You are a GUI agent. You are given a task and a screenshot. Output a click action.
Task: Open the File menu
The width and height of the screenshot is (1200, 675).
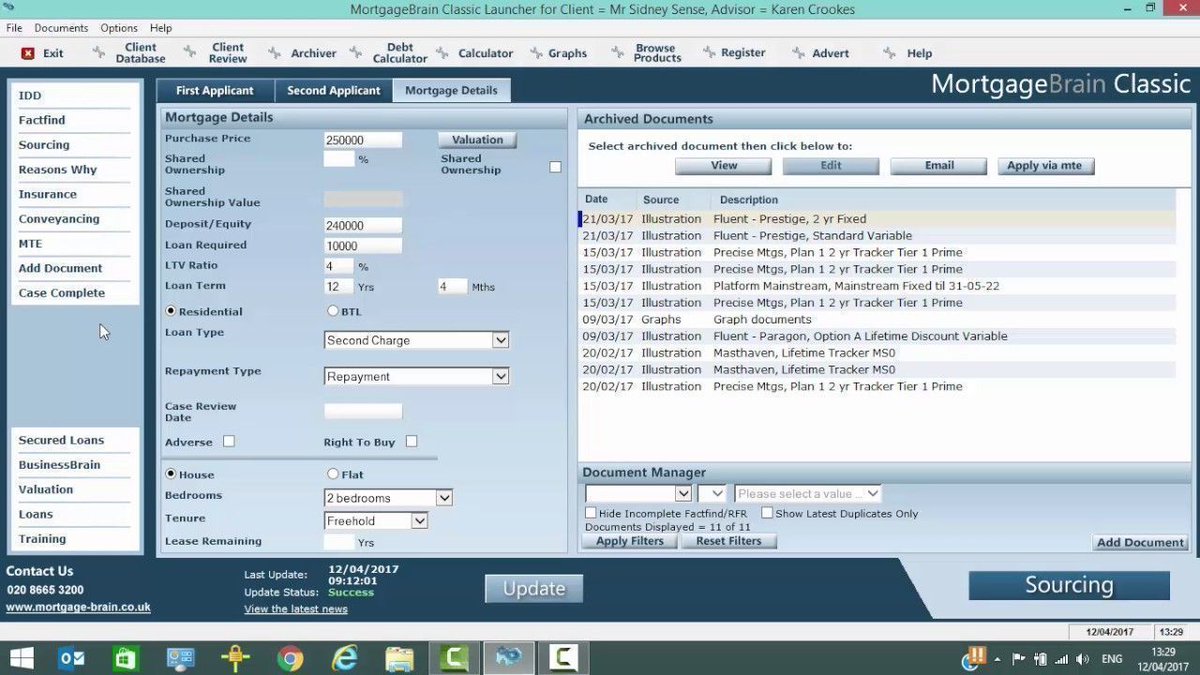click(x=14, y=28)
